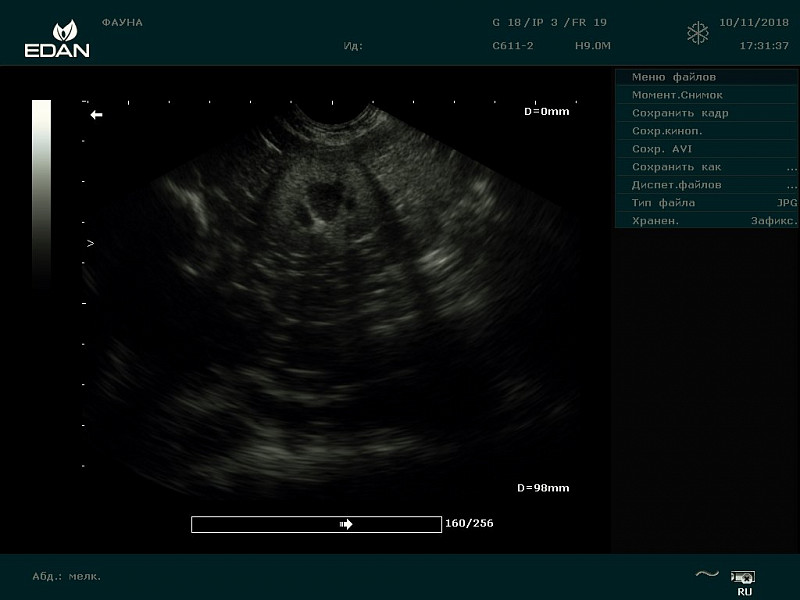Click the grayscale bar beside the image
The height and width of the screenshot is (600, 800).
41,190
